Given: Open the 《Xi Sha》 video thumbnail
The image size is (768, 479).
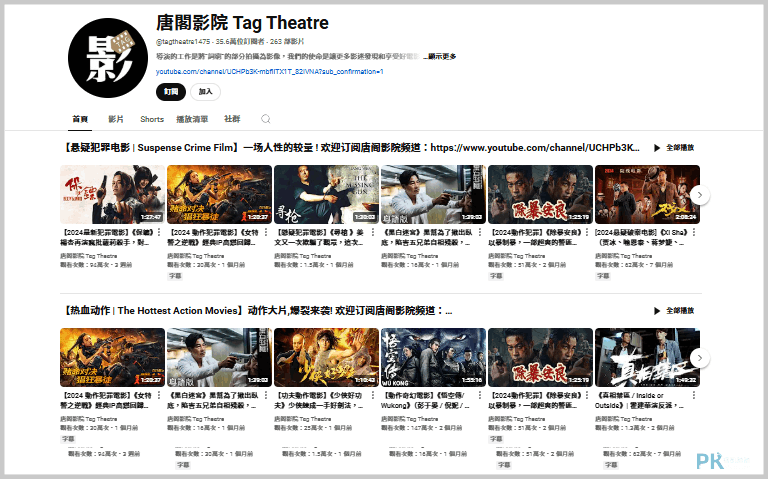Looking at the screenshot, I should [647, 194].
